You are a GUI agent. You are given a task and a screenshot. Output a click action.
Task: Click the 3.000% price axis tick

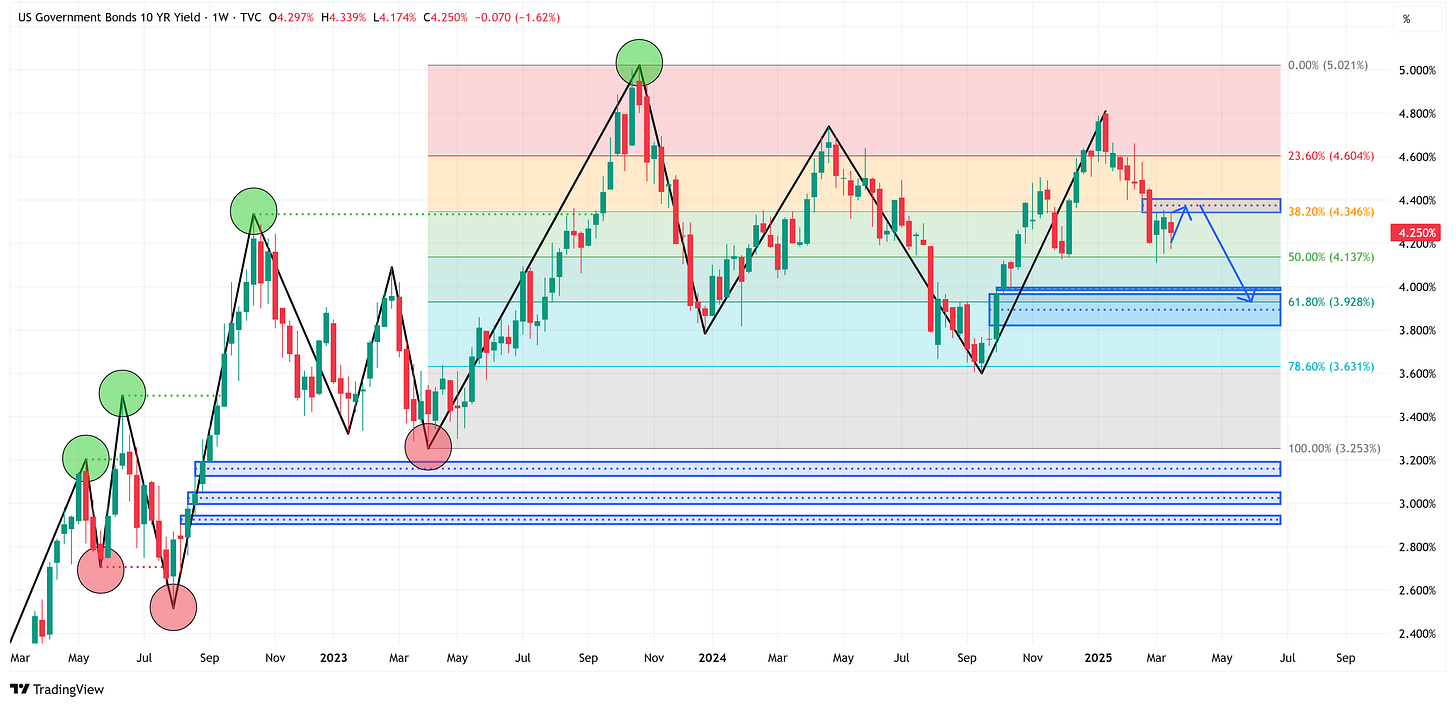[x=1419, y=504]
